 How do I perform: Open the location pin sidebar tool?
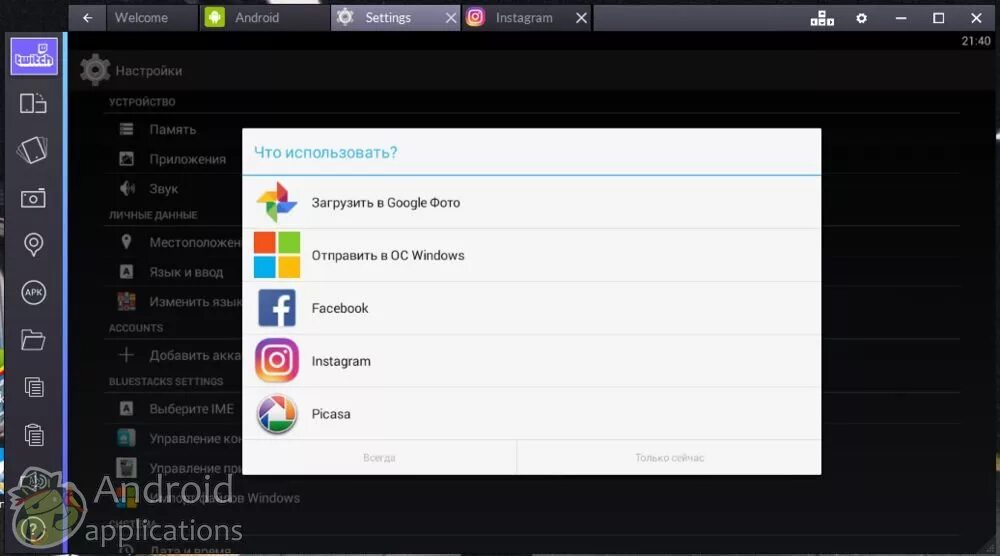[x=33, y=244]
